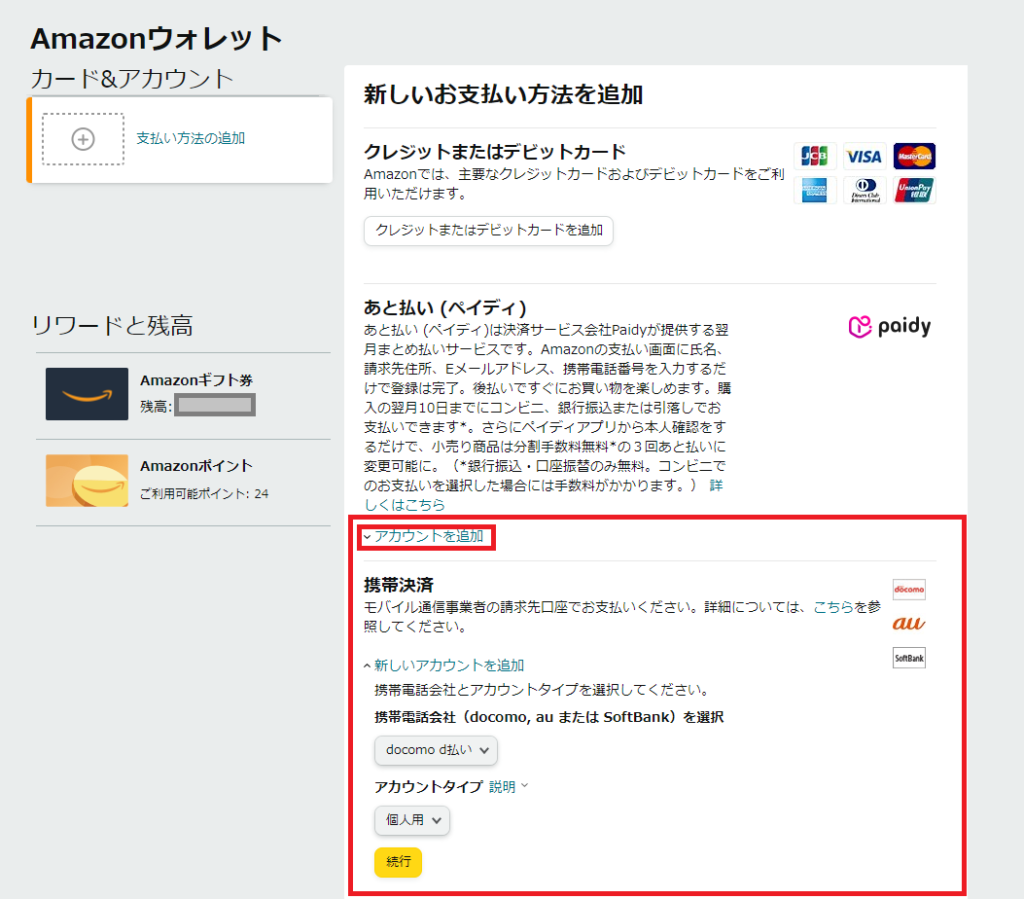Screen dimensions: 1024x899
Task: Click the docomo carrier logo
Action: (x=909, y=589)
